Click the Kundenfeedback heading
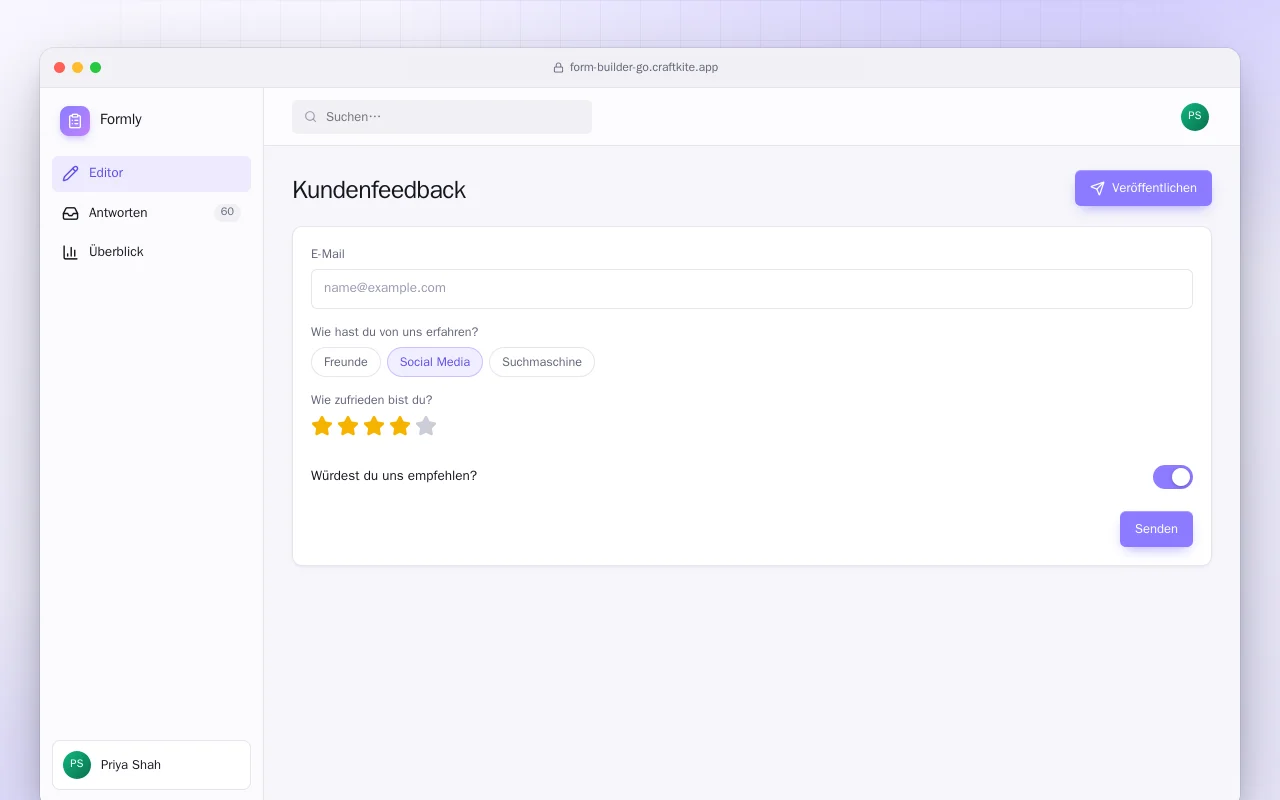The height and width of the screenshot is (800, 1280). click(x=379, y=190)
